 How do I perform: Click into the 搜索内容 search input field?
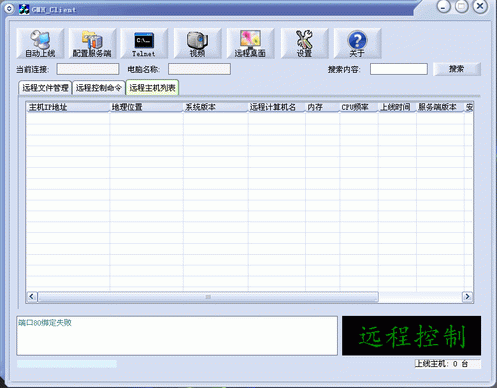click(x=399, y=69)
